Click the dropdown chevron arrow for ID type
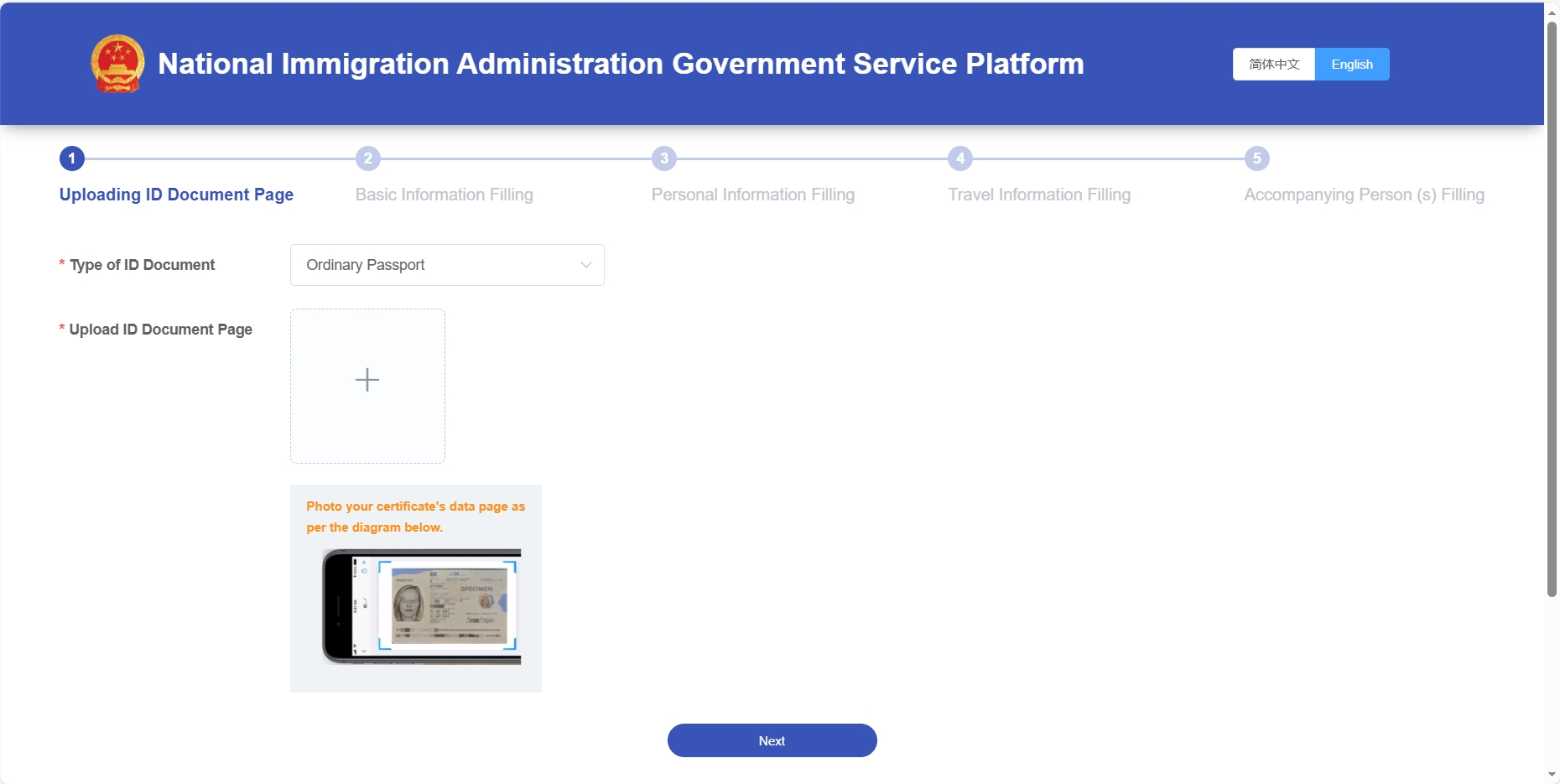Image resolution: width=1560 pixels, height=784 pixels. pos(586,265)
